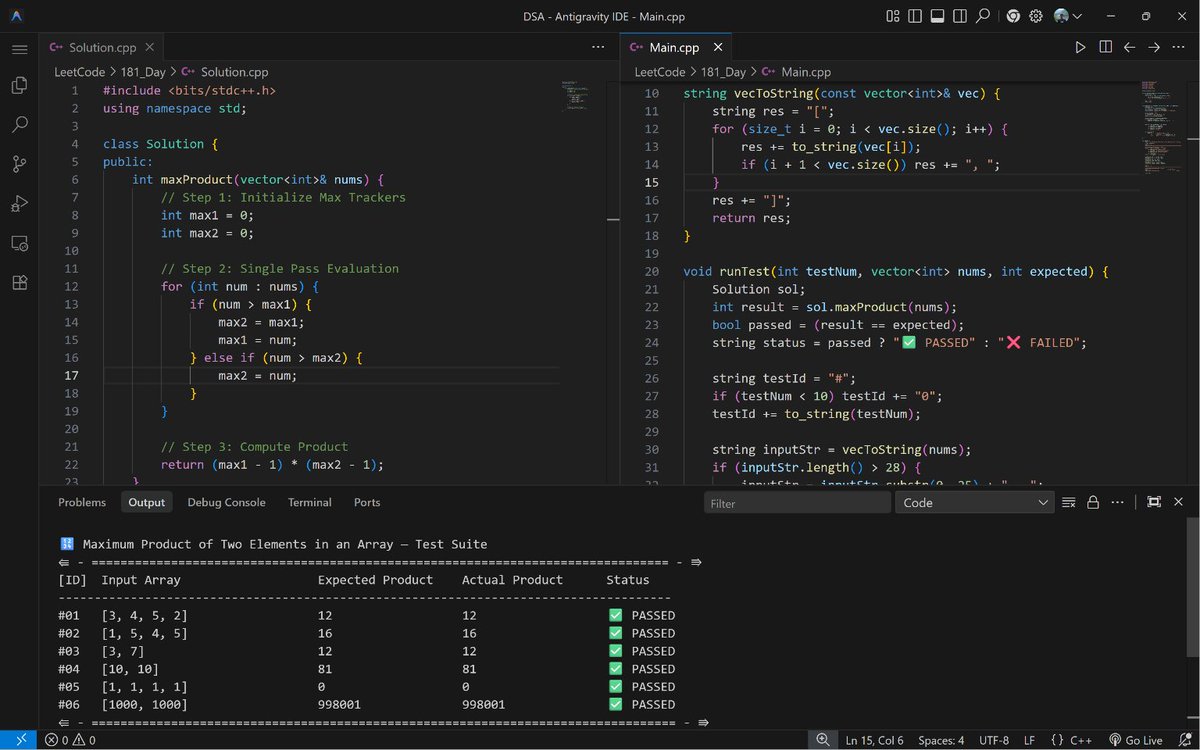
Task: Switch to the Output panel tab
Action: [x=146, y=502]
